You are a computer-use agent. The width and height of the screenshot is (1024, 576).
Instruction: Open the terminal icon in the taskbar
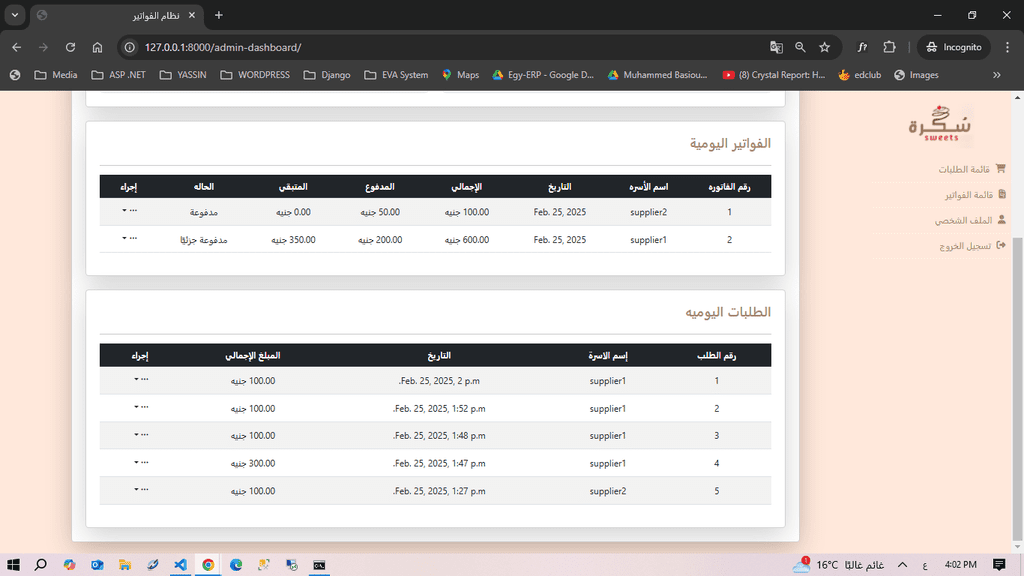pyautogui.click(x=319, y=565)
